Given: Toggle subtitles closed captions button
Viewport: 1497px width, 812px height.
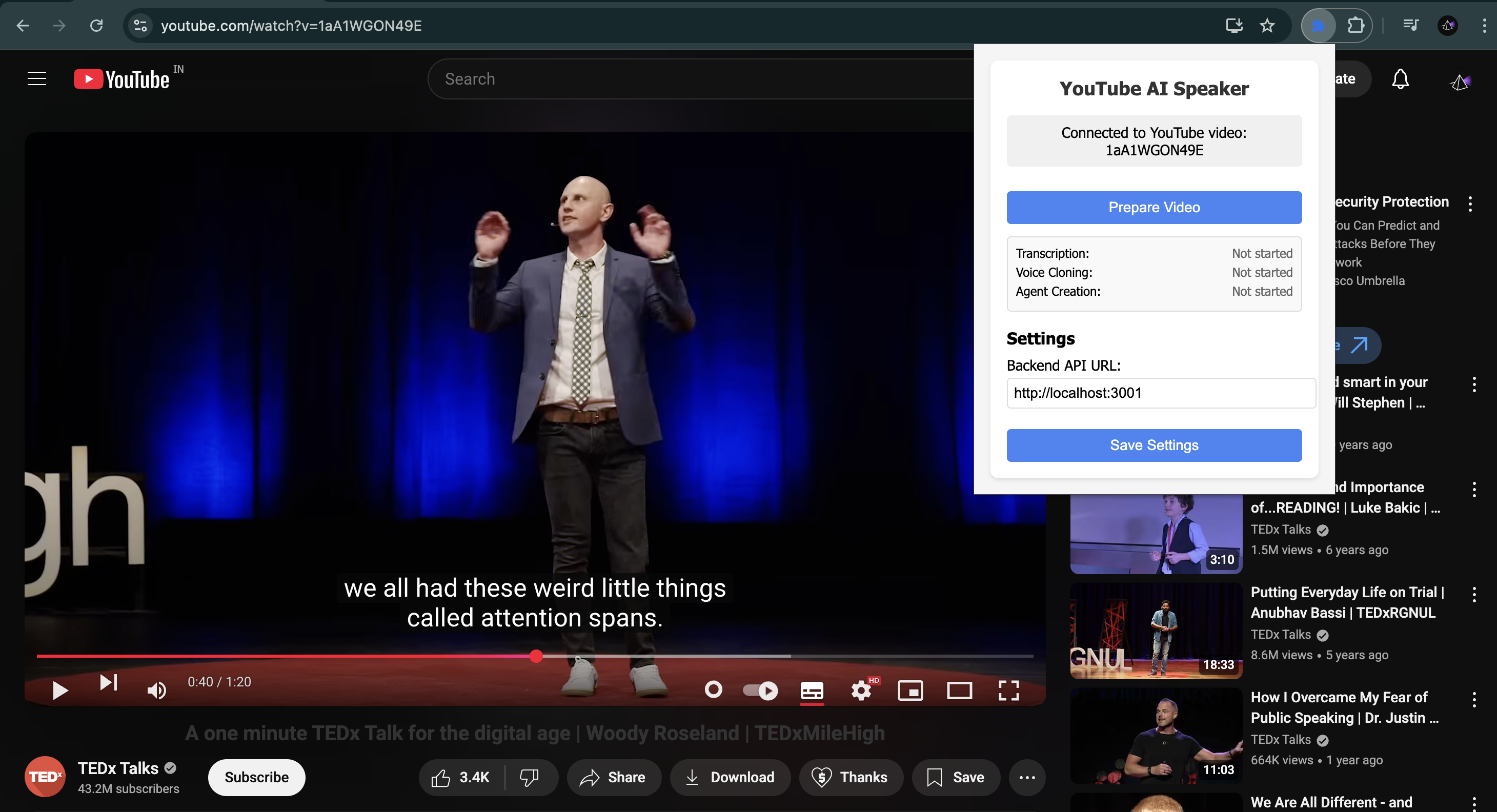Looking at the screenshot, I should pos(811,691).
